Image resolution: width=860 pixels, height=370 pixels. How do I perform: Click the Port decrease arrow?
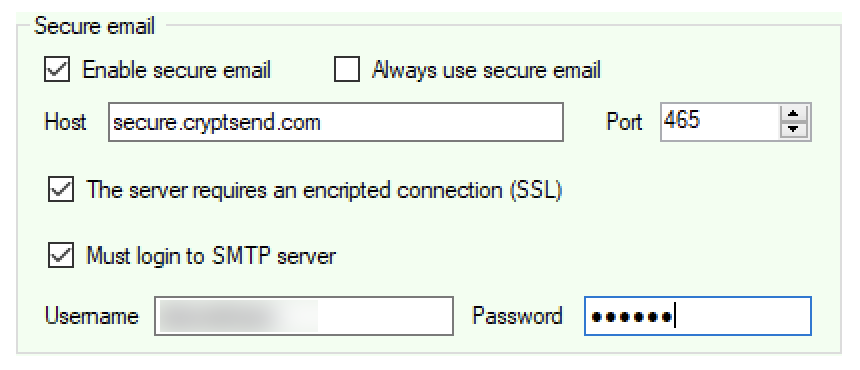click(x=793, y=129)
